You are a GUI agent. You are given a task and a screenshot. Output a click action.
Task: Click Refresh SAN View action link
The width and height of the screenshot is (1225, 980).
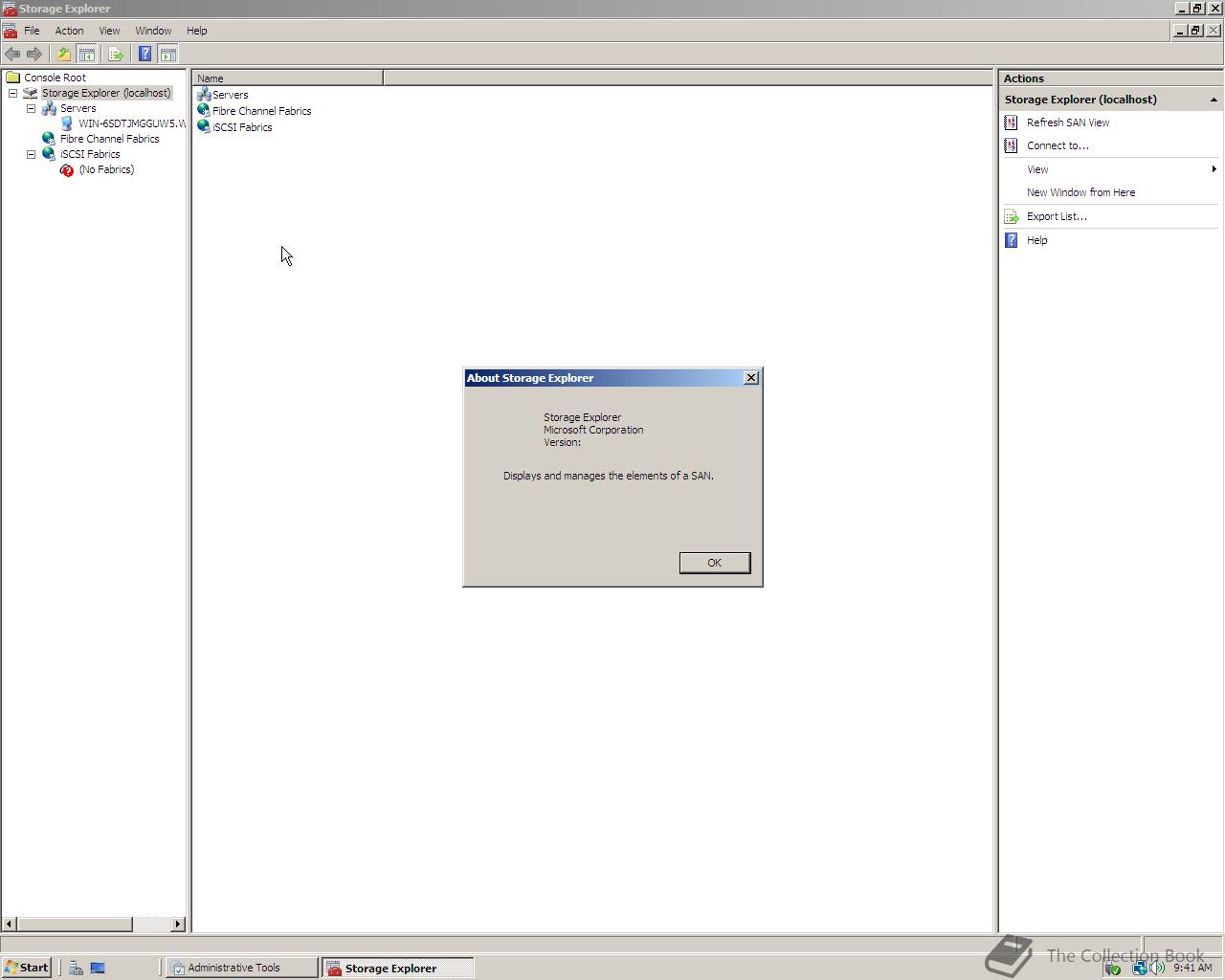tap(1068, 122)
